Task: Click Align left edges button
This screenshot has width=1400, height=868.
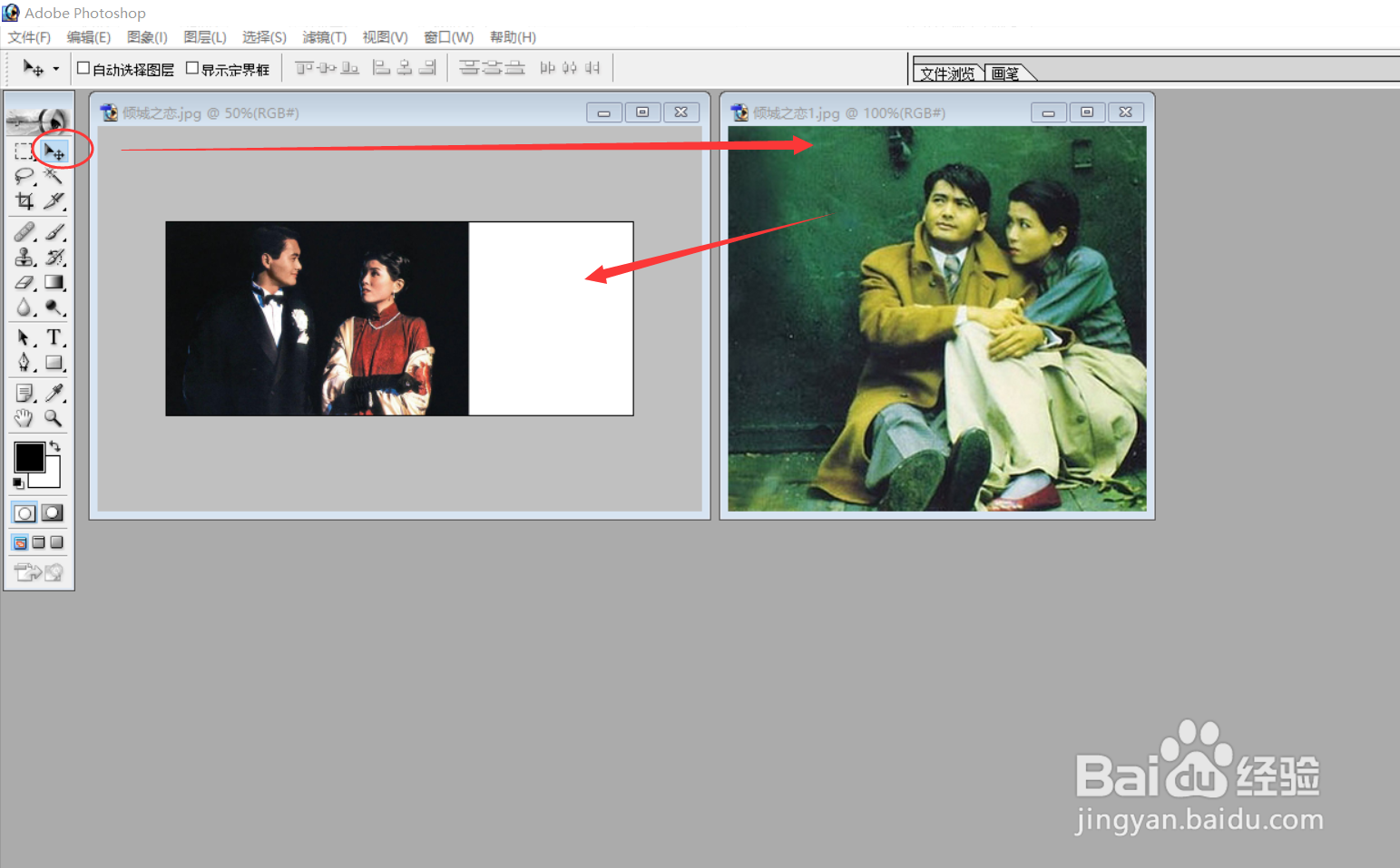Action: [x=382, y=68]
